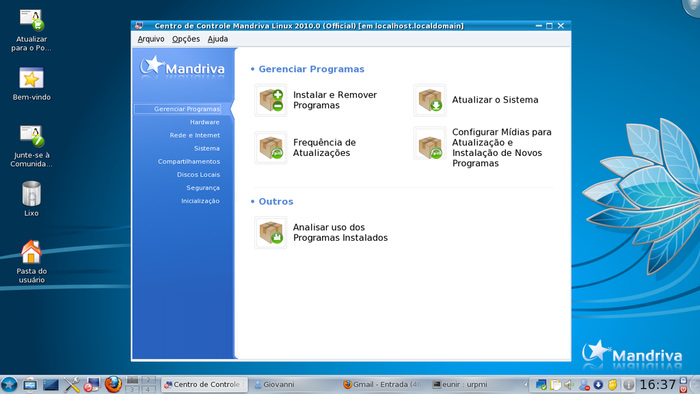Screen dimensions: 700x394
Task: Open Frequência de Atualizações icon
Action: 271,148
